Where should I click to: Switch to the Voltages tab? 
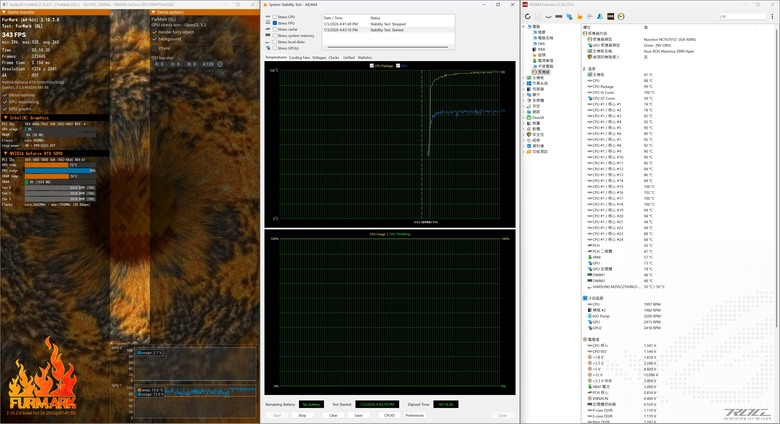(x=319, y=57)
